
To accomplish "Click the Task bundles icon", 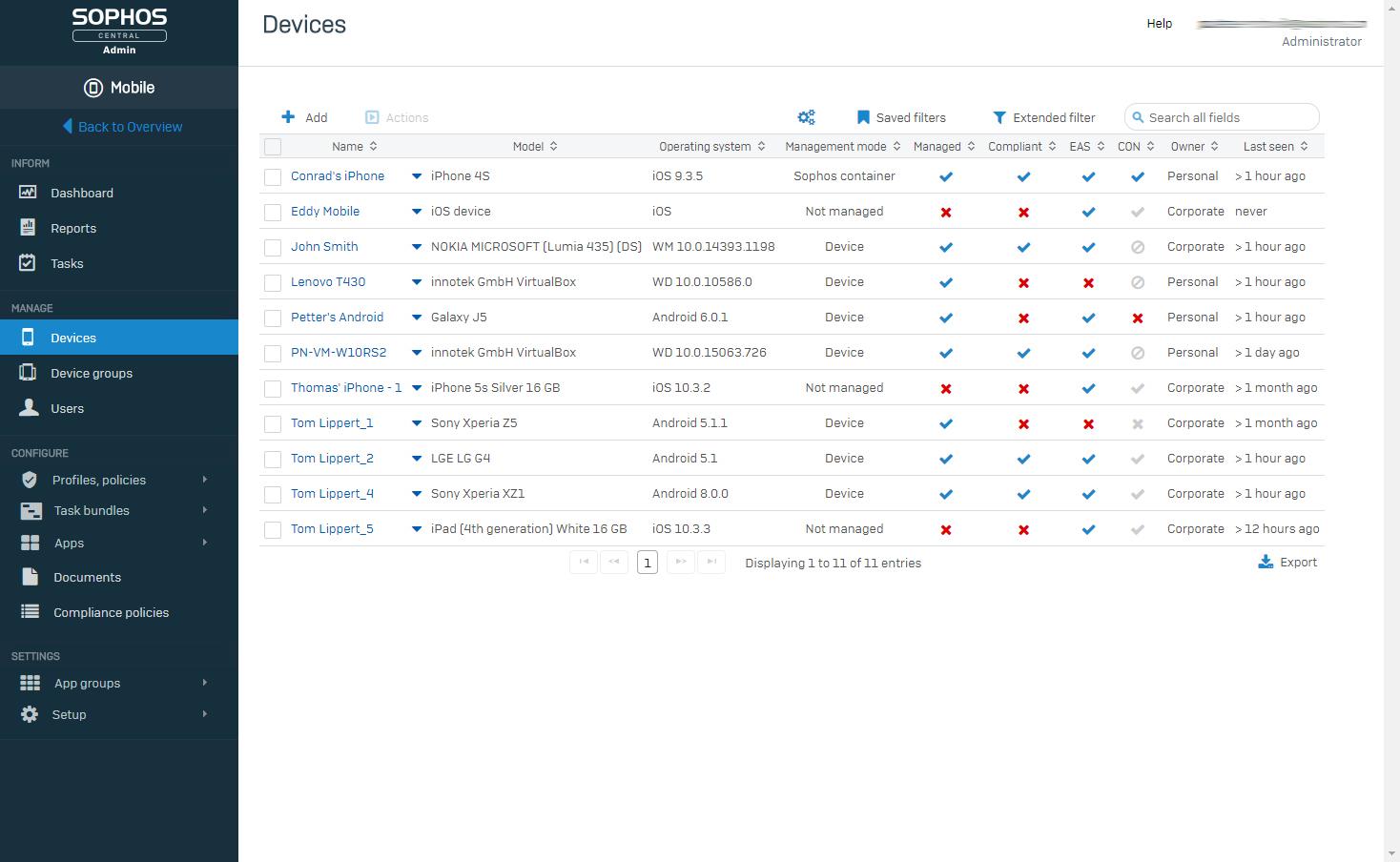I will [31, 510].
